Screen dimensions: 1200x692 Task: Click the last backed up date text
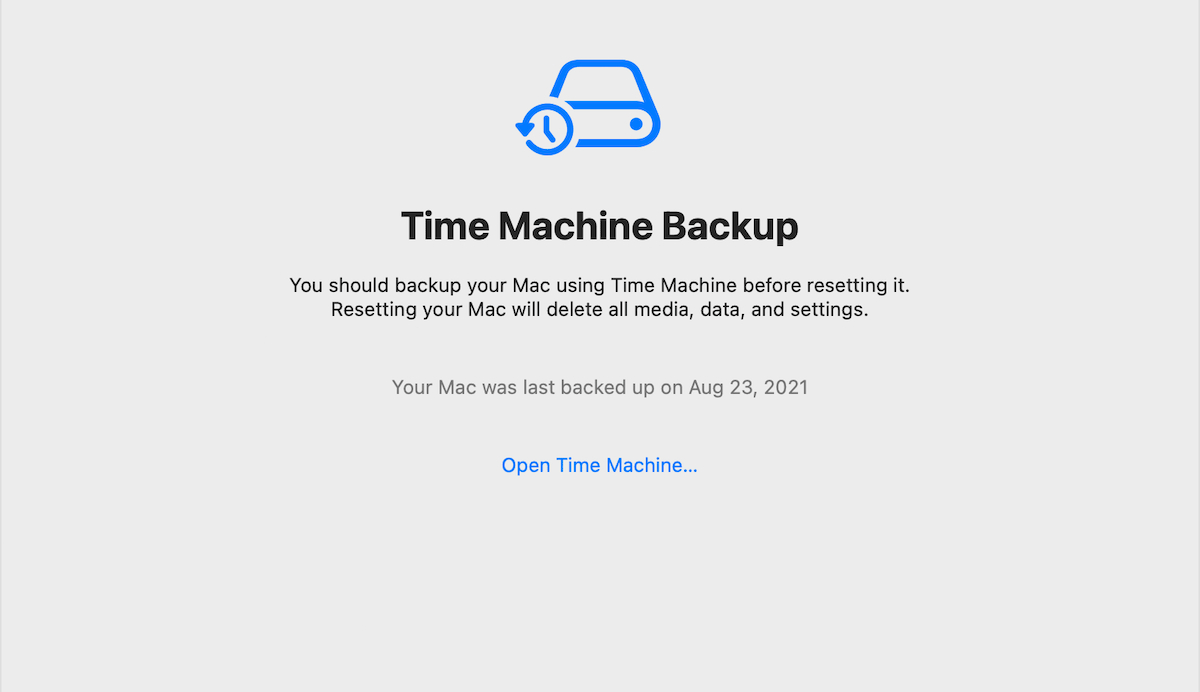599,387
